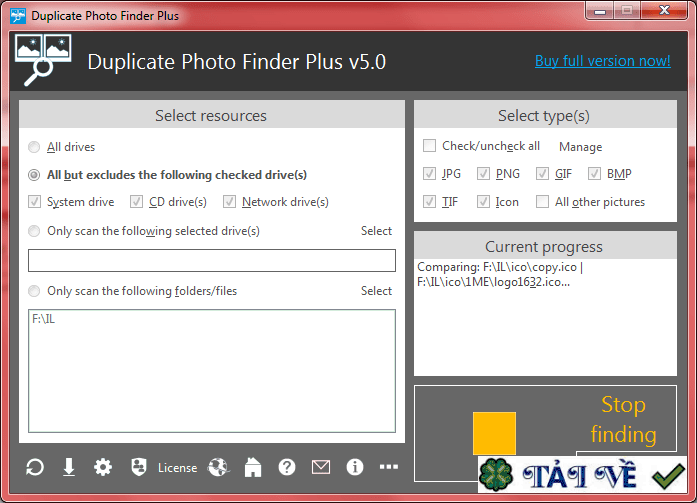The height and width of the screenshot is (503, 697).
Task: Toggle the TIF type checkbox
Action: [x=429, y=202]
